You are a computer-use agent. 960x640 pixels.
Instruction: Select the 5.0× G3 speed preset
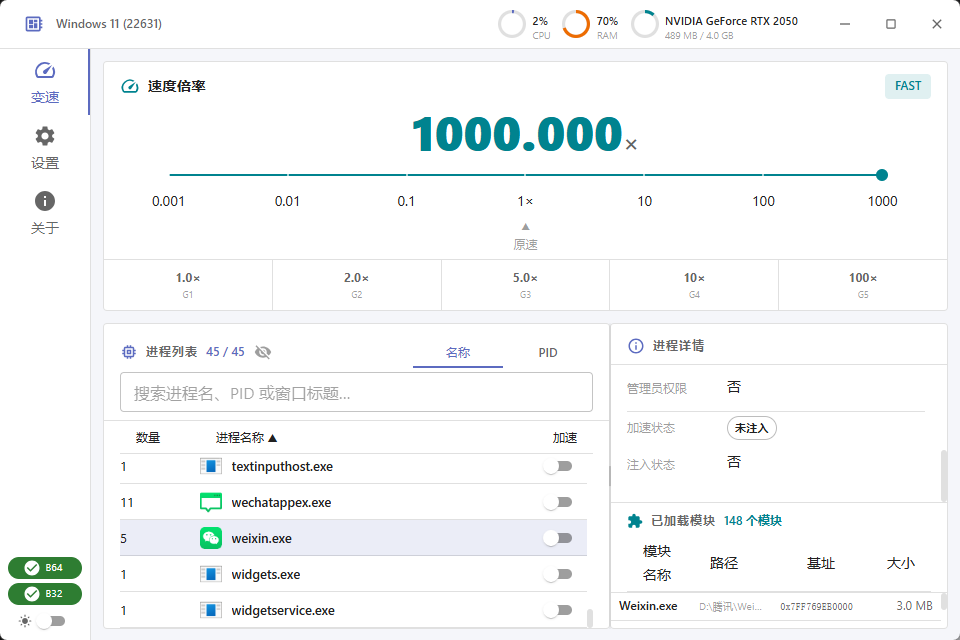[525, 285]
